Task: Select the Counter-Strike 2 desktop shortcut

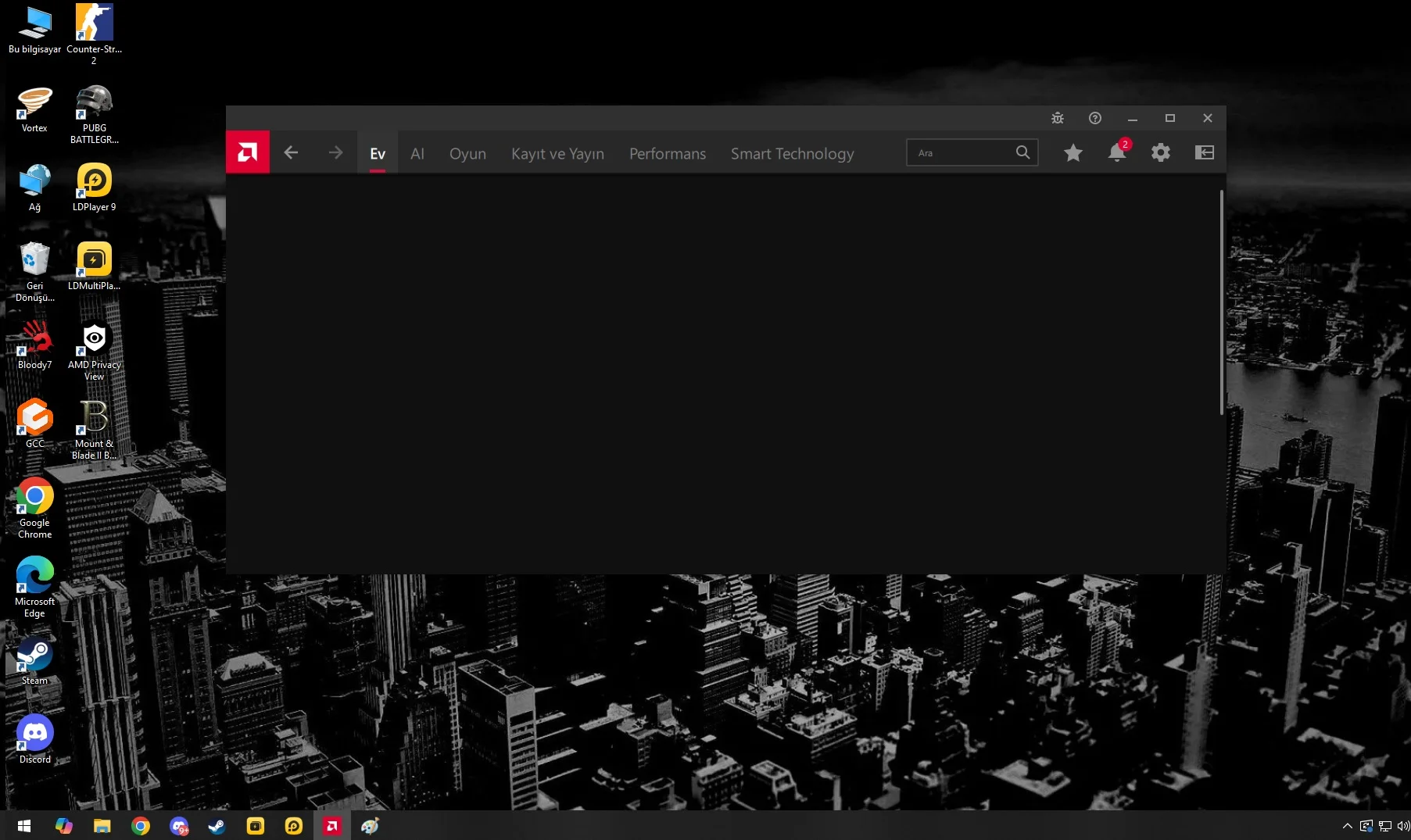Action: (94, 34)
